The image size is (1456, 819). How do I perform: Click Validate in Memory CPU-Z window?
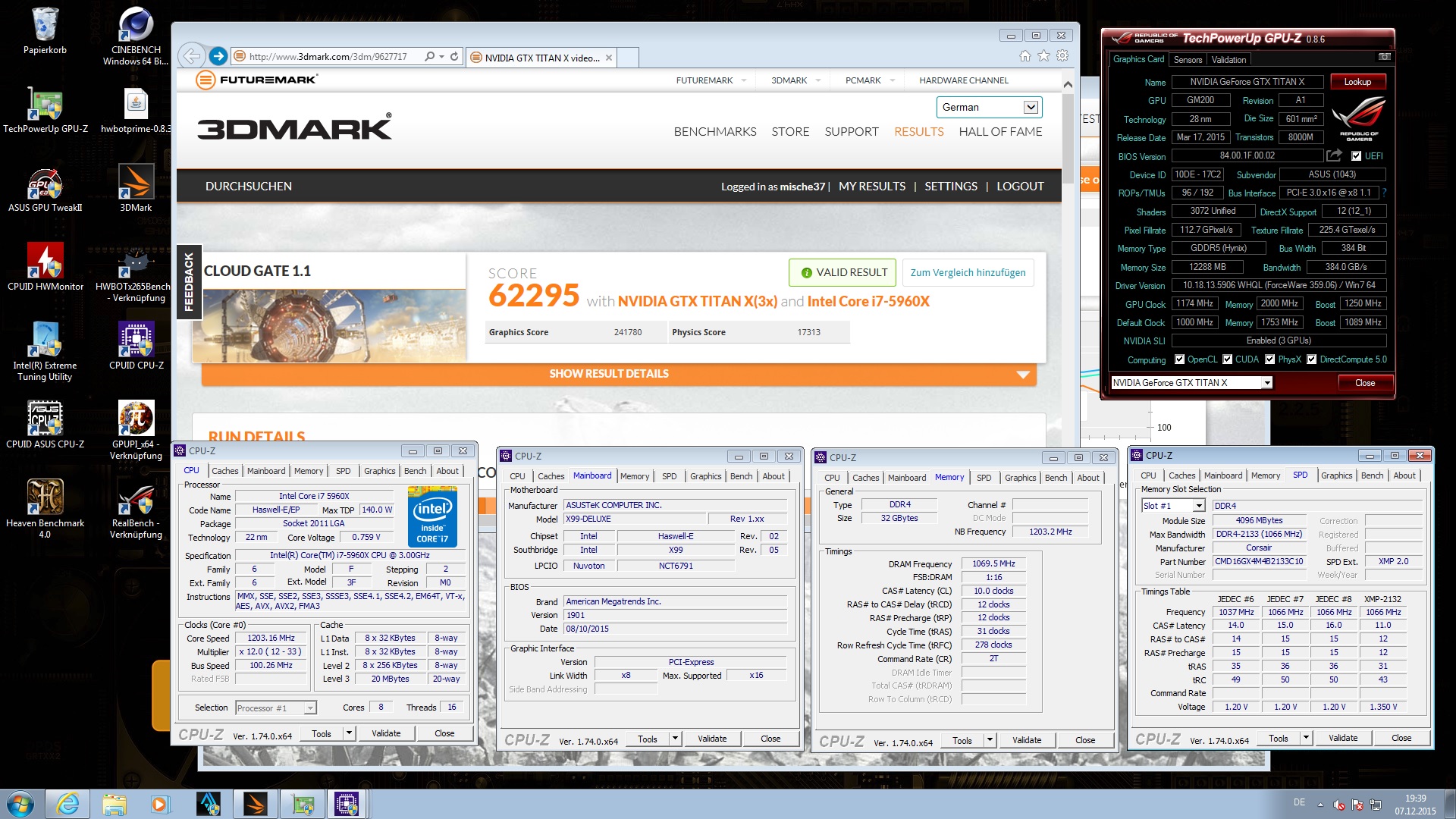(x=1026, y=740)
